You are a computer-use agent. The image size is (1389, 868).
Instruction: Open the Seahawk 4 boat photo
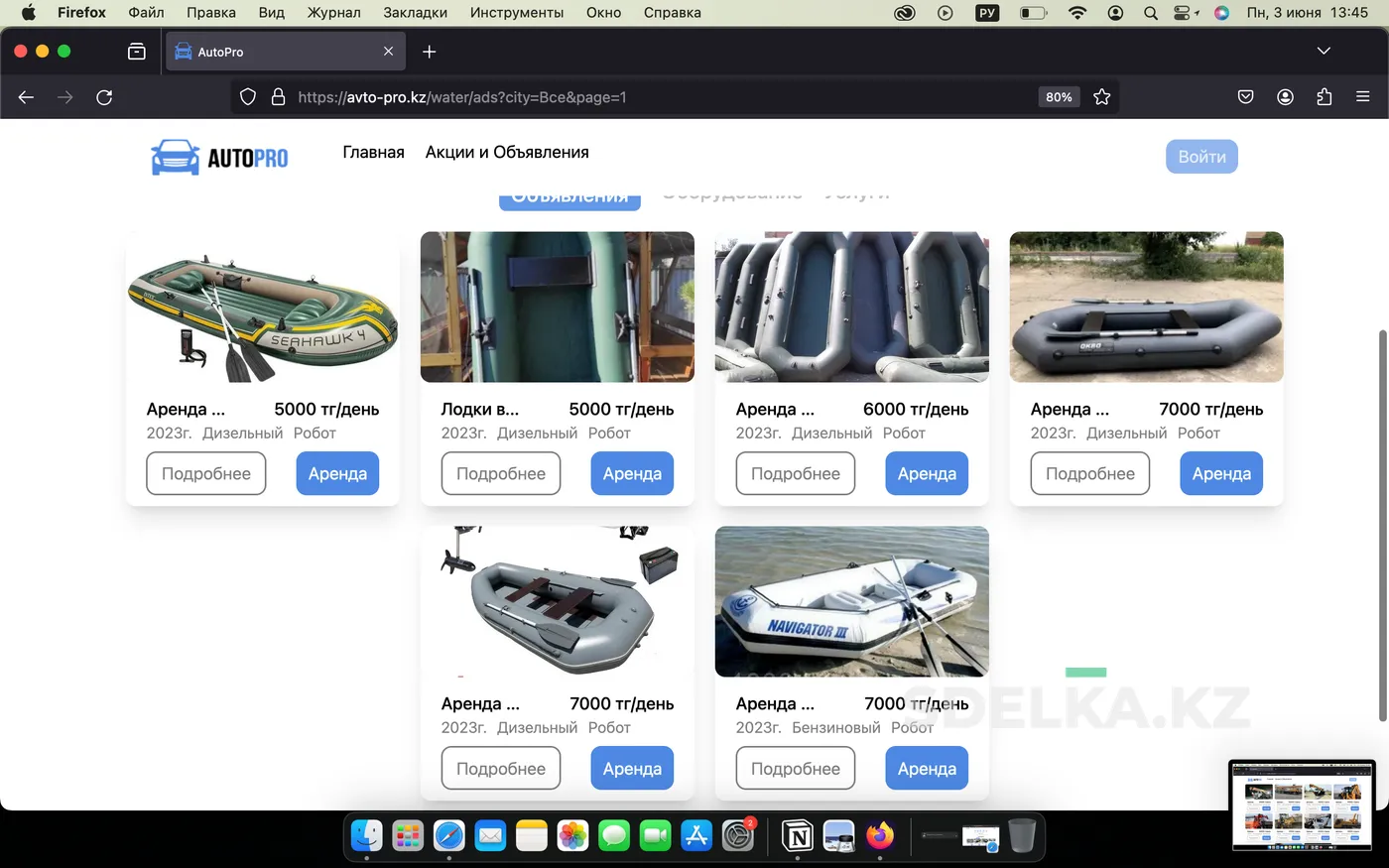[x=263, y=307]
